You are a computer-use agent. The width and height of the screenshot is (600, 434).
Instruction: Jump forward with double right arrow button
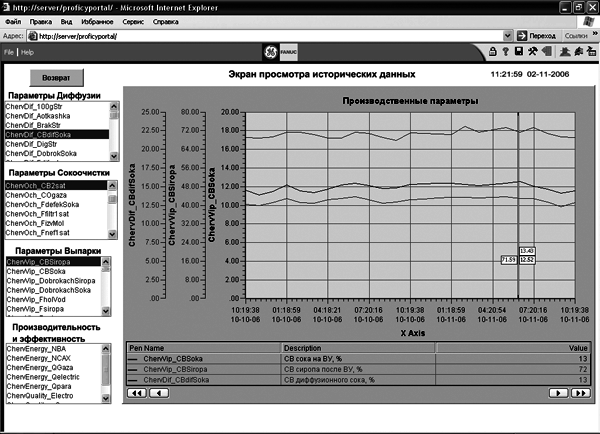[580, 393]
